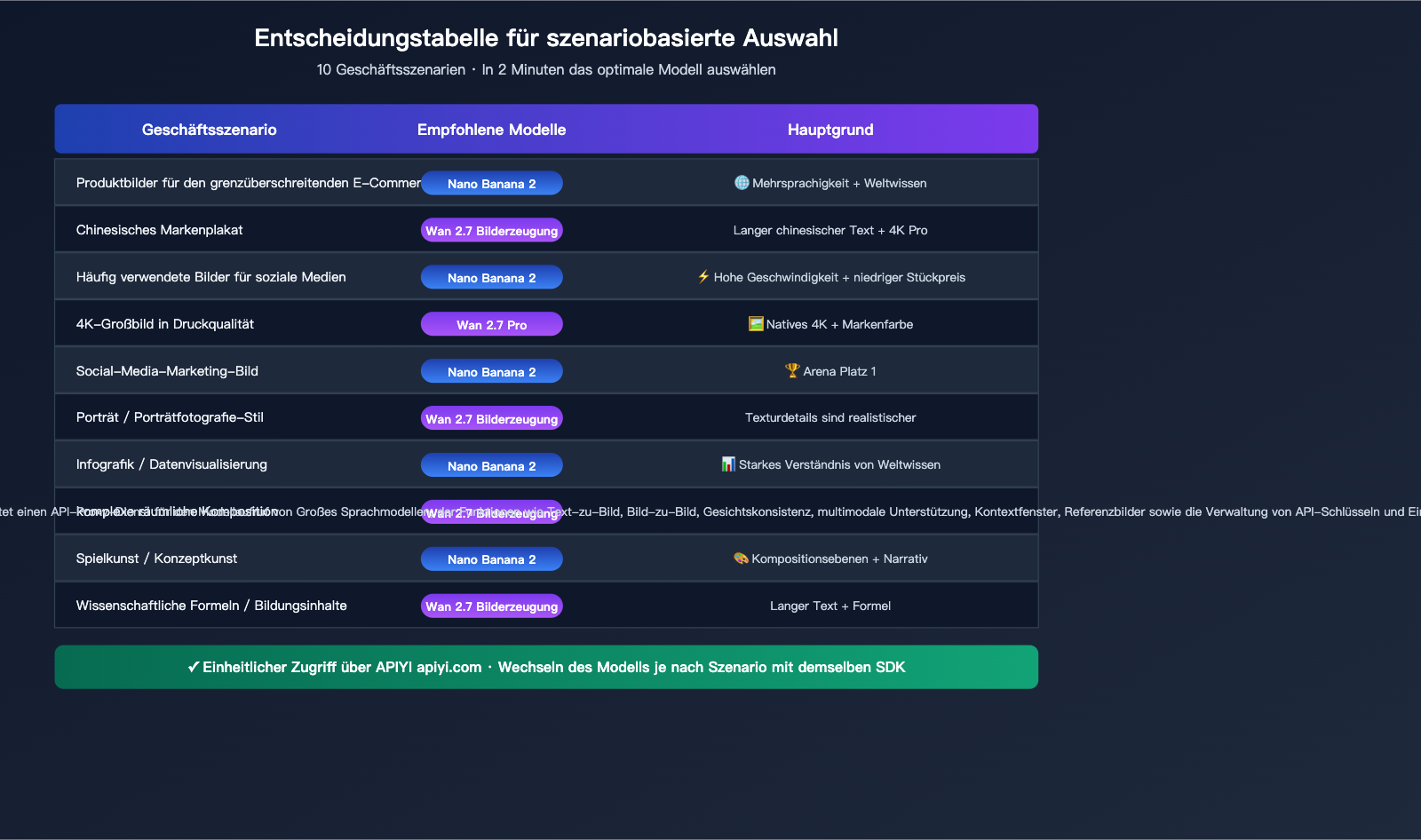The height and width of the screenshot is (840, 1421).
Task: Click the Entscheidungstabelle title heading
Action: (546, 38)
